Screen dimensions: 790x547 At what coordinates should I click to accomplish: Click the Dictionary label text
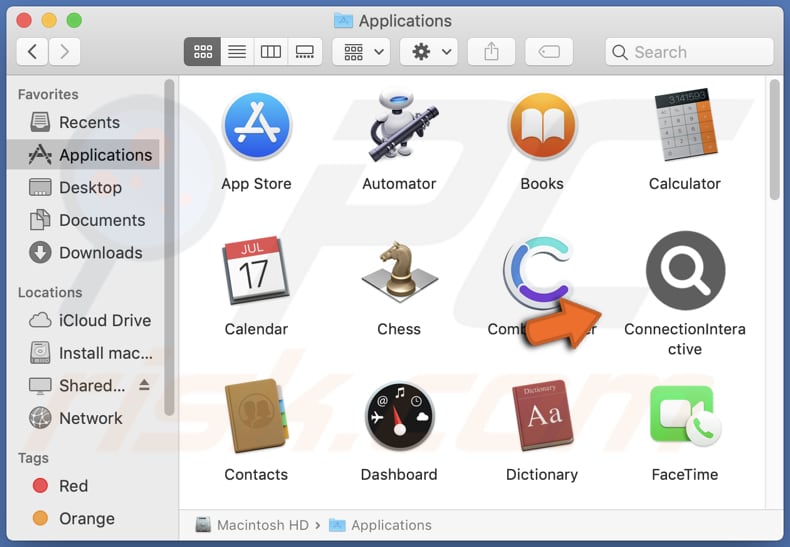pyautogui.click(x=542, y=474)
